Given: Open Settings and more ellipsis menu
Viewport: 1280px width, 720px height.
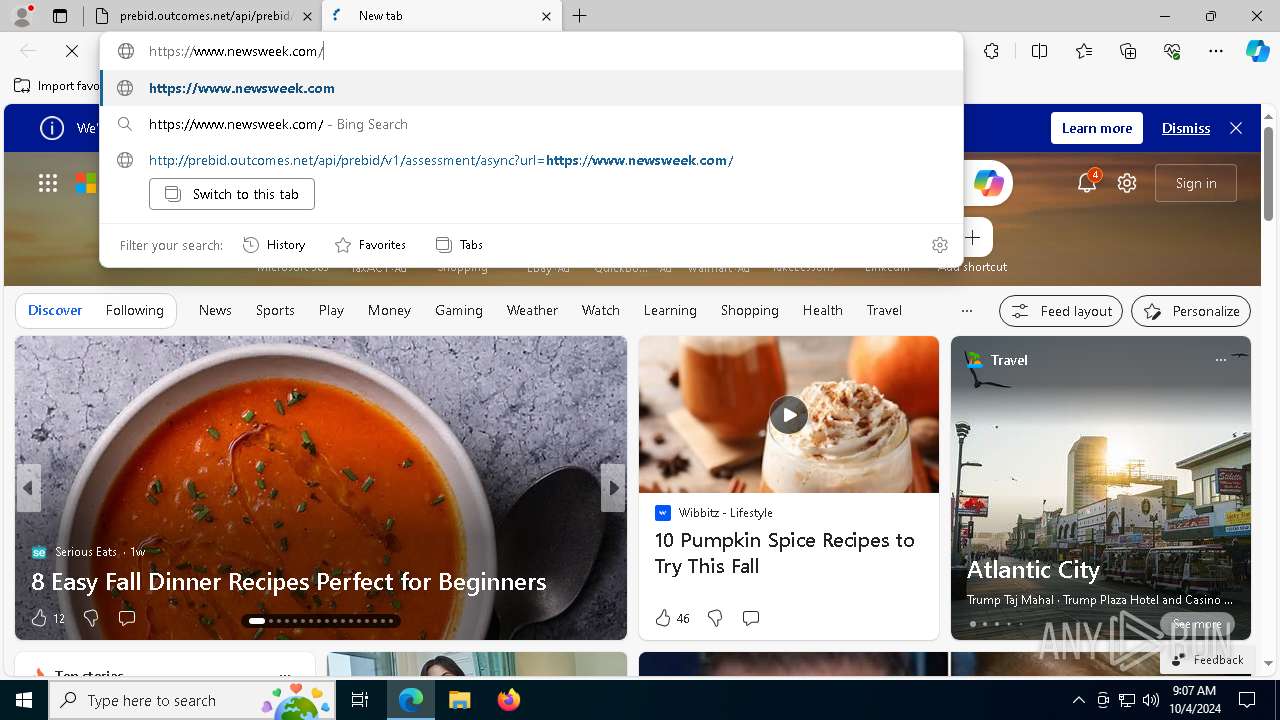Looking at the screenshot, I should click(1216, 51).
